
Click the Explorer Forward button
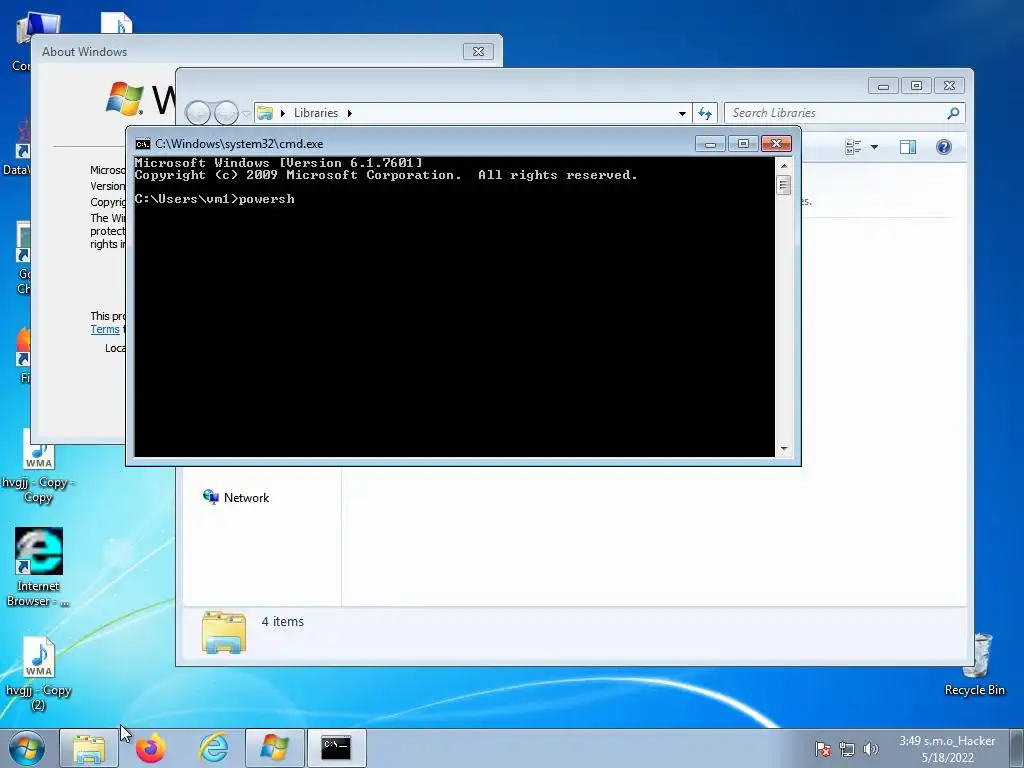click(x=226, y=113)
